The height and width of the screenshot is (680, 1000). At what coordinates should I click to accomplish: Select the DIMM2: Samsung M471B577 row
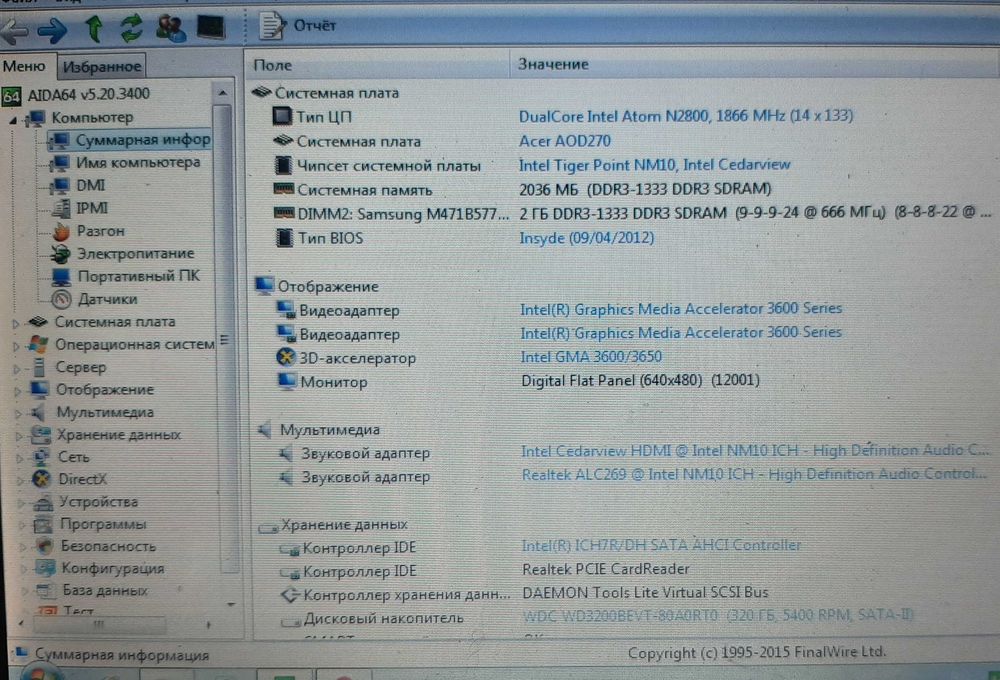(631, 214)
